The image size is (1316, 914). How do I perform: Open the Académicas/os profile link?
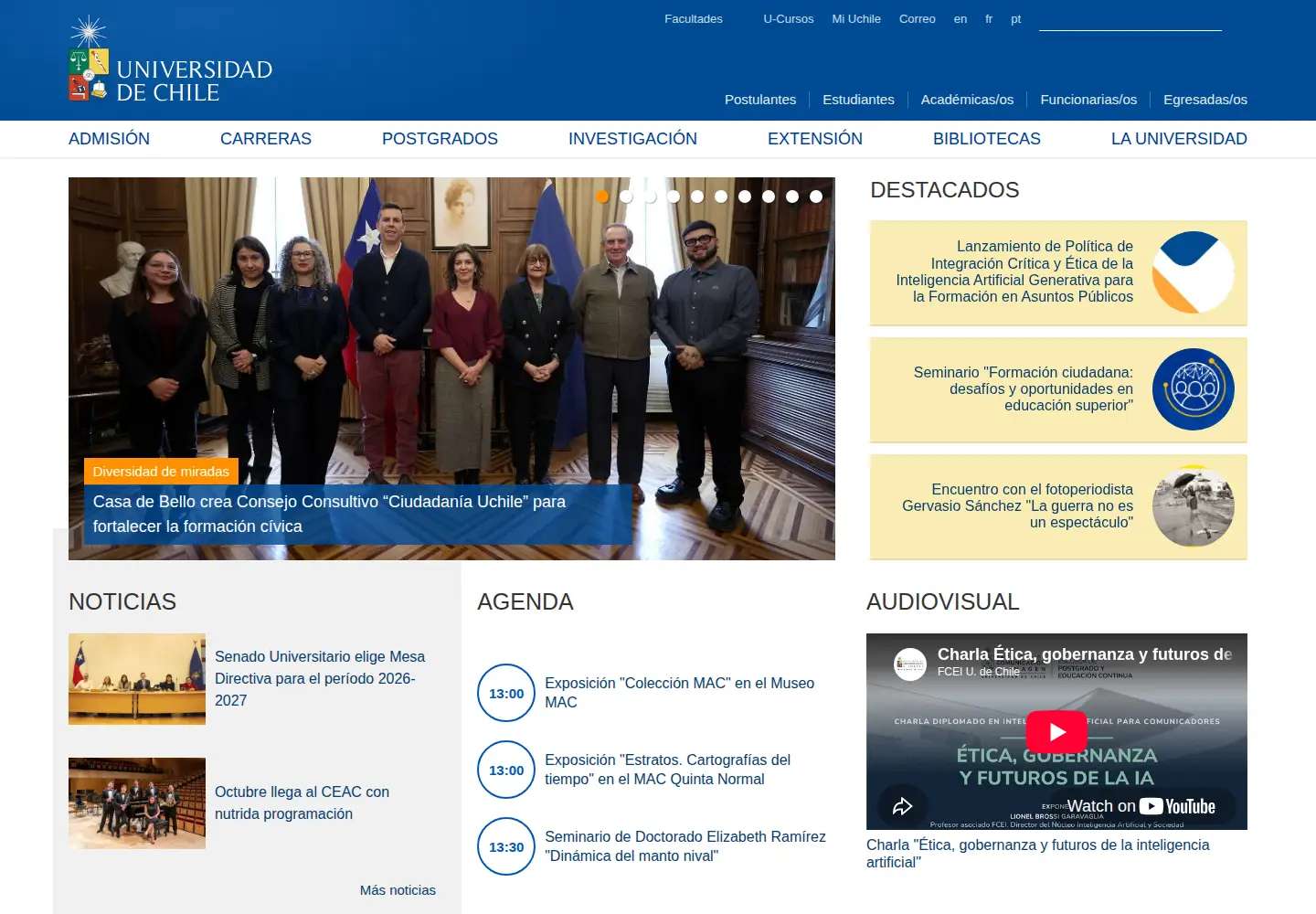pyautogui.click(x=967, y=100)
